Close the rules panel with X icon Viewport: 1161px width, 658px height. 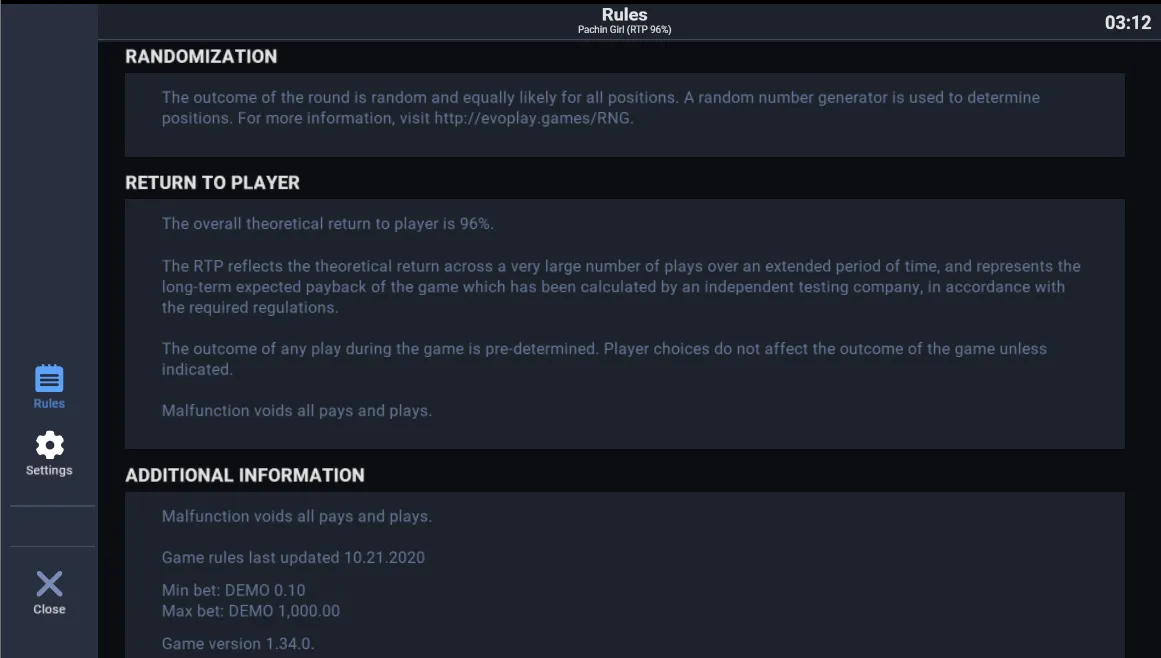click(50, 583)
